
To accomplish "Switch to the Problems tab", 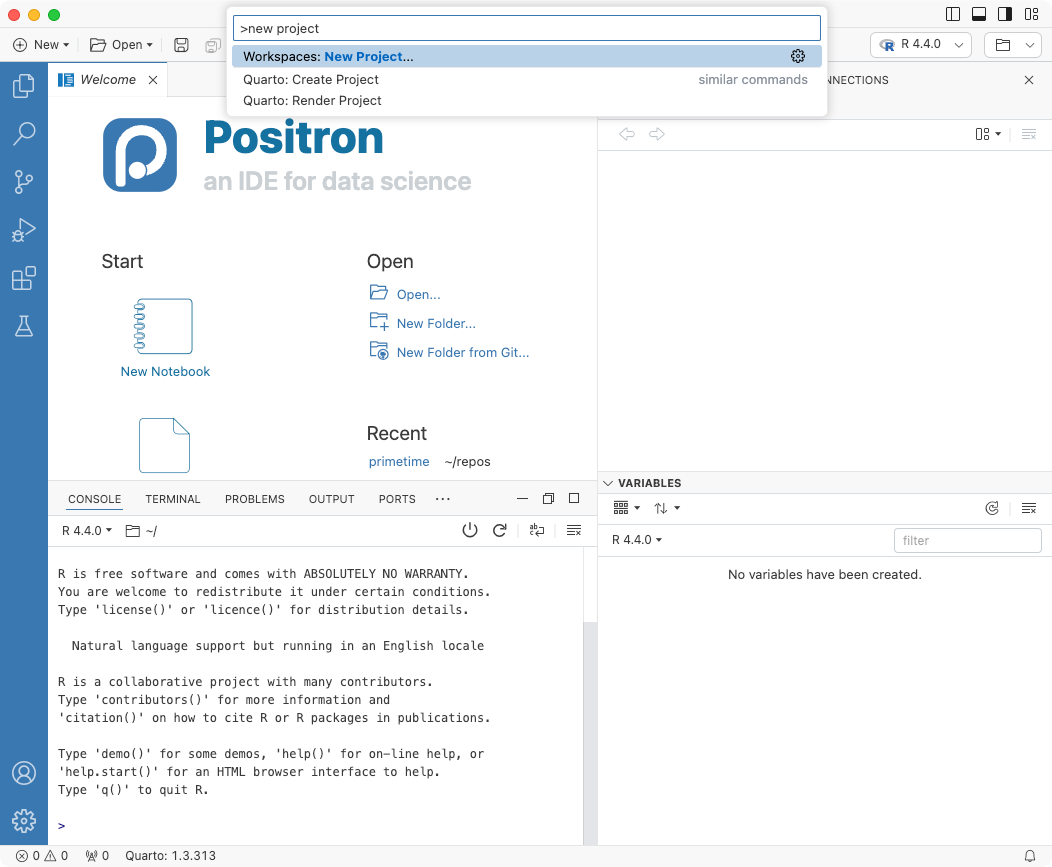I will 254,498.
